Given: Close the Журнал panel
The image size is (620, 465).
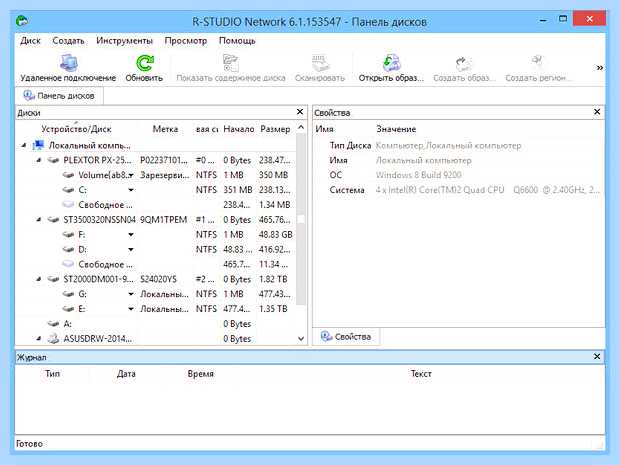Looking at the screenshot, I should (x=597, y=357).
